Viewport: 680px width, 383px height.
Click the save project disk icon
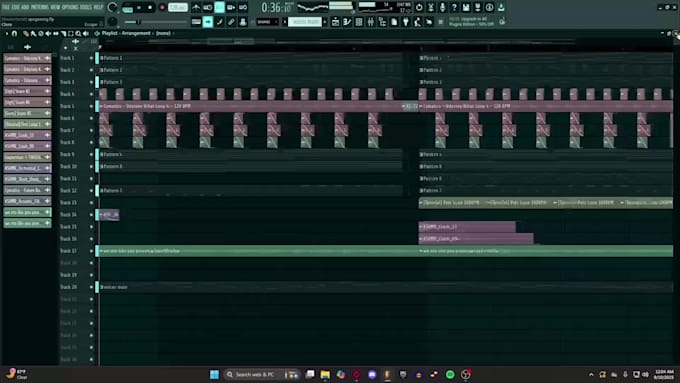click(466, 7)
